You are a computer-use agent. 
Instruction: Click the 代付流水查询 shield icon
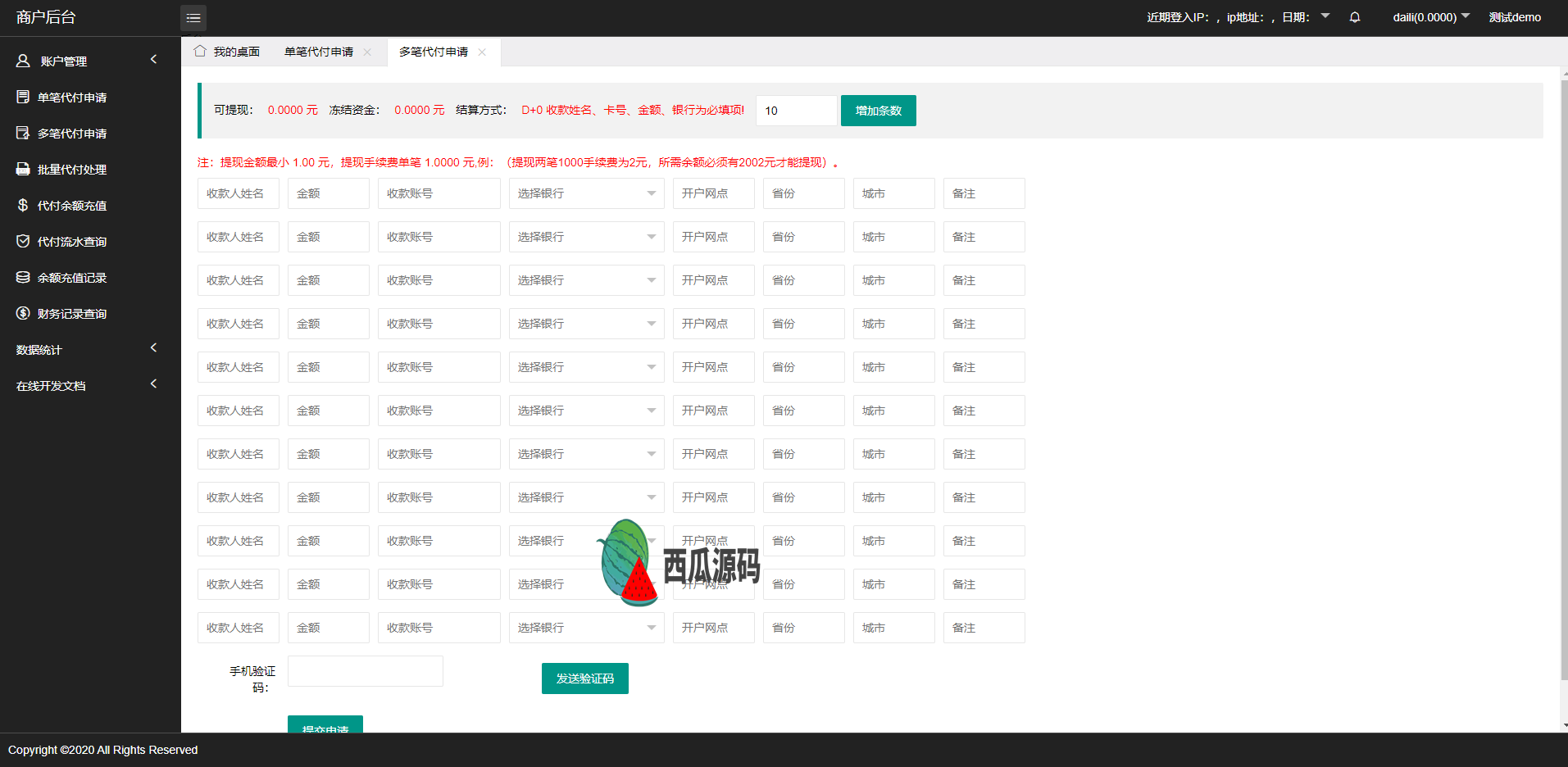pyautogui.click(x=23, y=241)
